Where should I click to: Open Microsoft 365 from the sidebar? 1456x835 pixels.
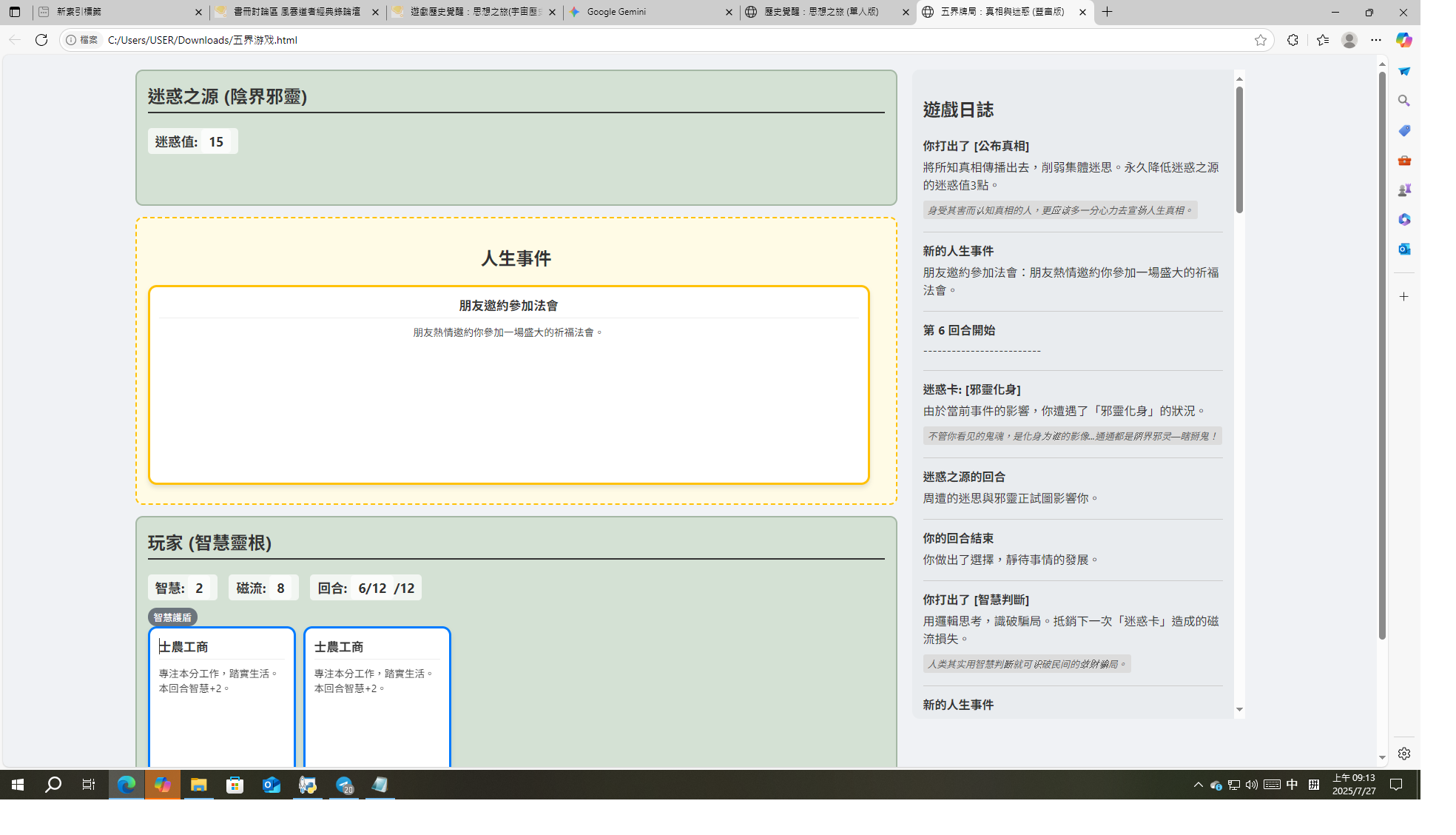pos(1403,219)
